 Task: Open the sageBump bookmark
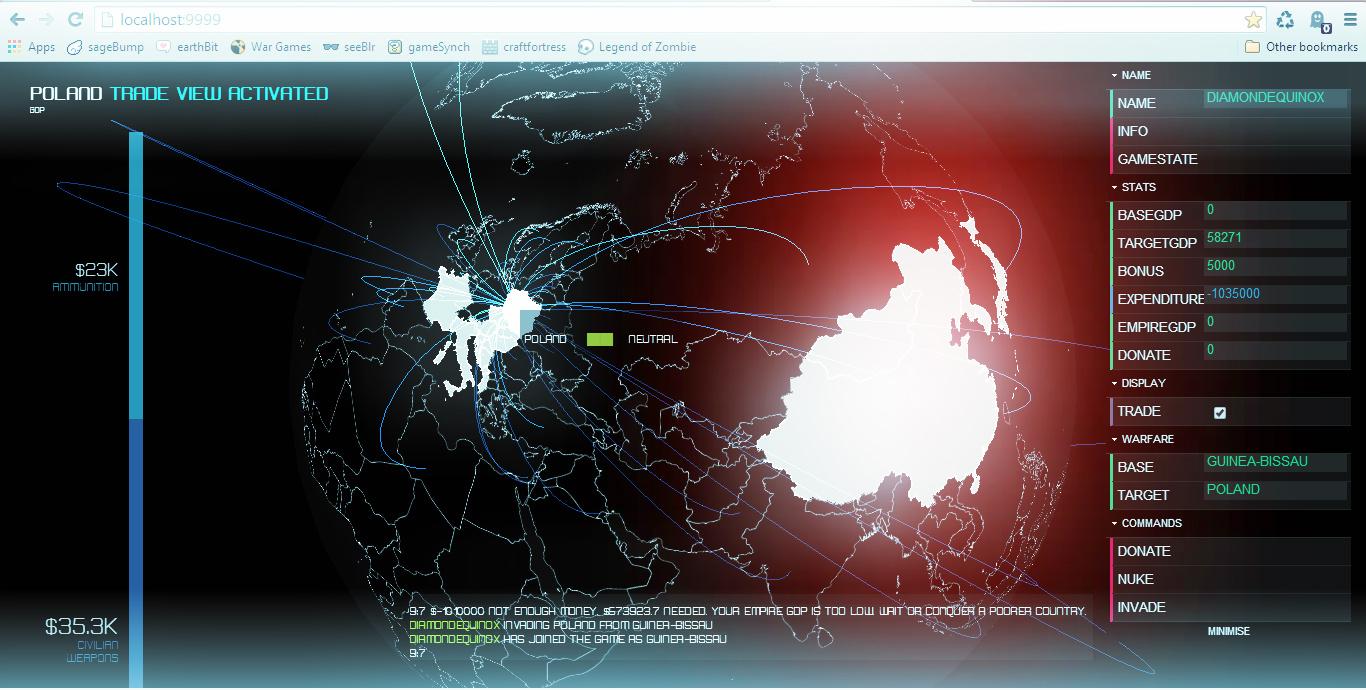pos(105,47)
